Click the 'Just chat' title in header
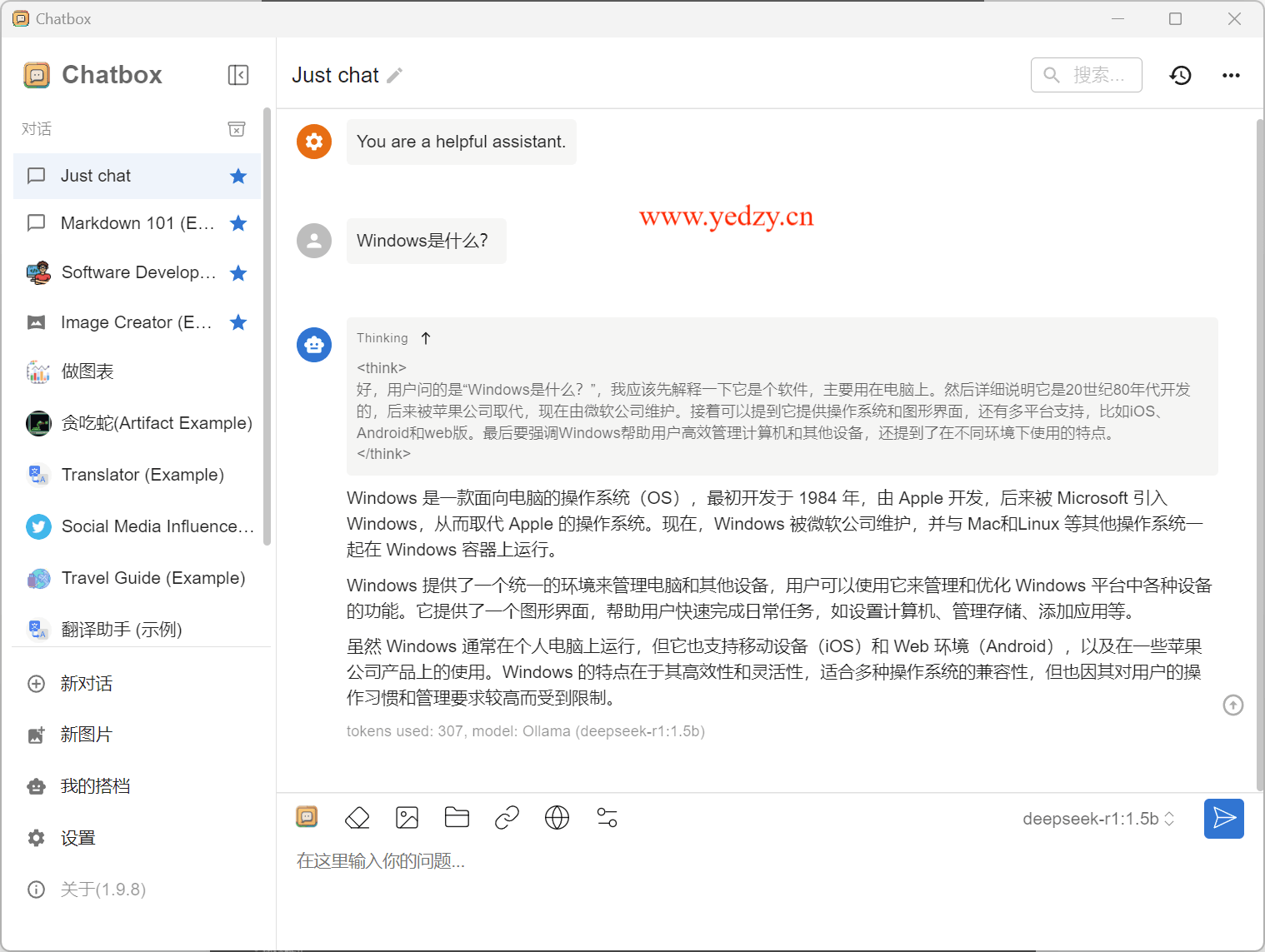This screenshot has width=1265, height=952. click(x=335, y=75)
